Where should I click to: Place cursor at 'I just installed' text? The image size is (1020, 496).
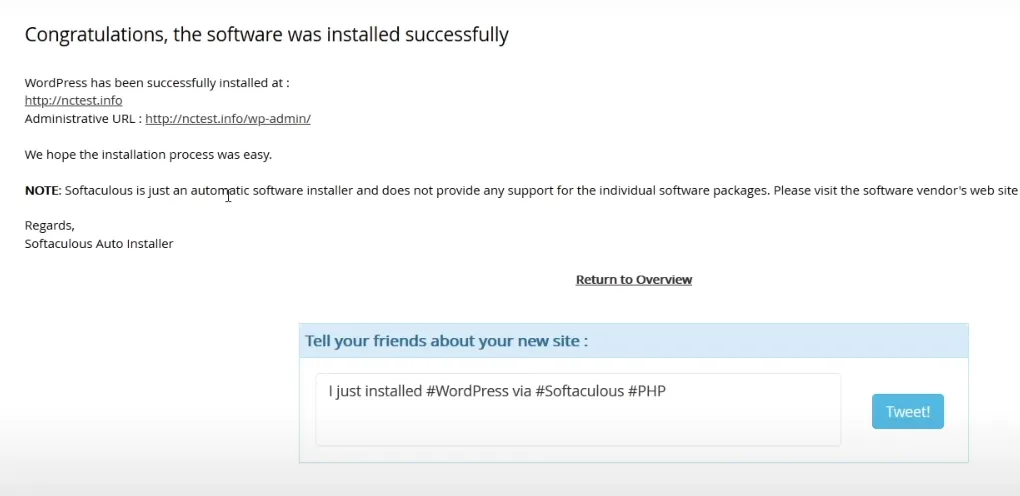tap(375, 392)
